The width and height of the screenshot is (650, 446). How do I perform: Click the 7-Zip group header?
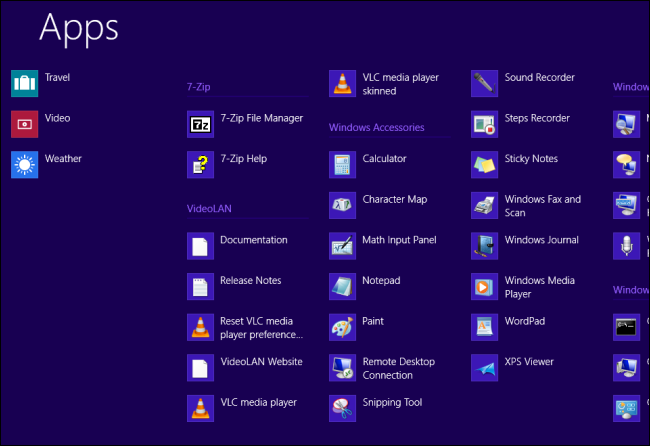coord(199,87)
